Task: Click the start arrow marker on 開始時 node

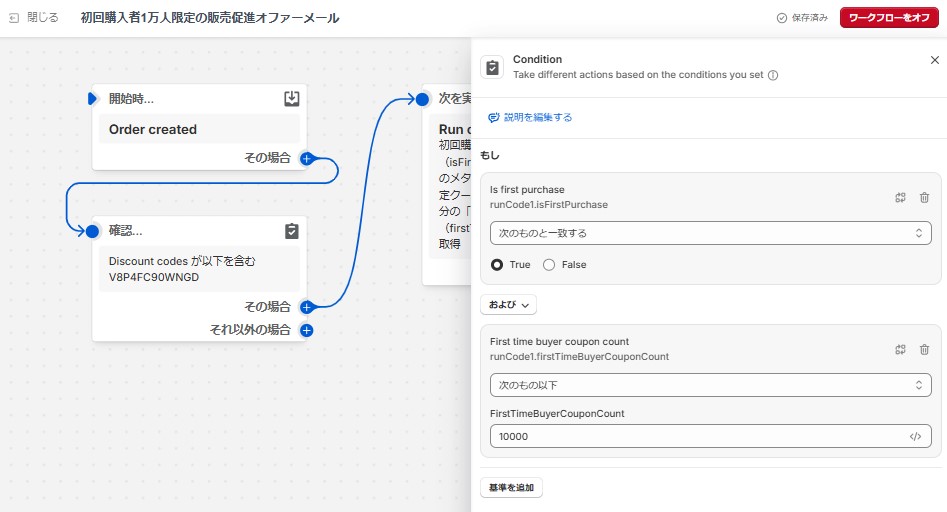Action: pos(92,98)
